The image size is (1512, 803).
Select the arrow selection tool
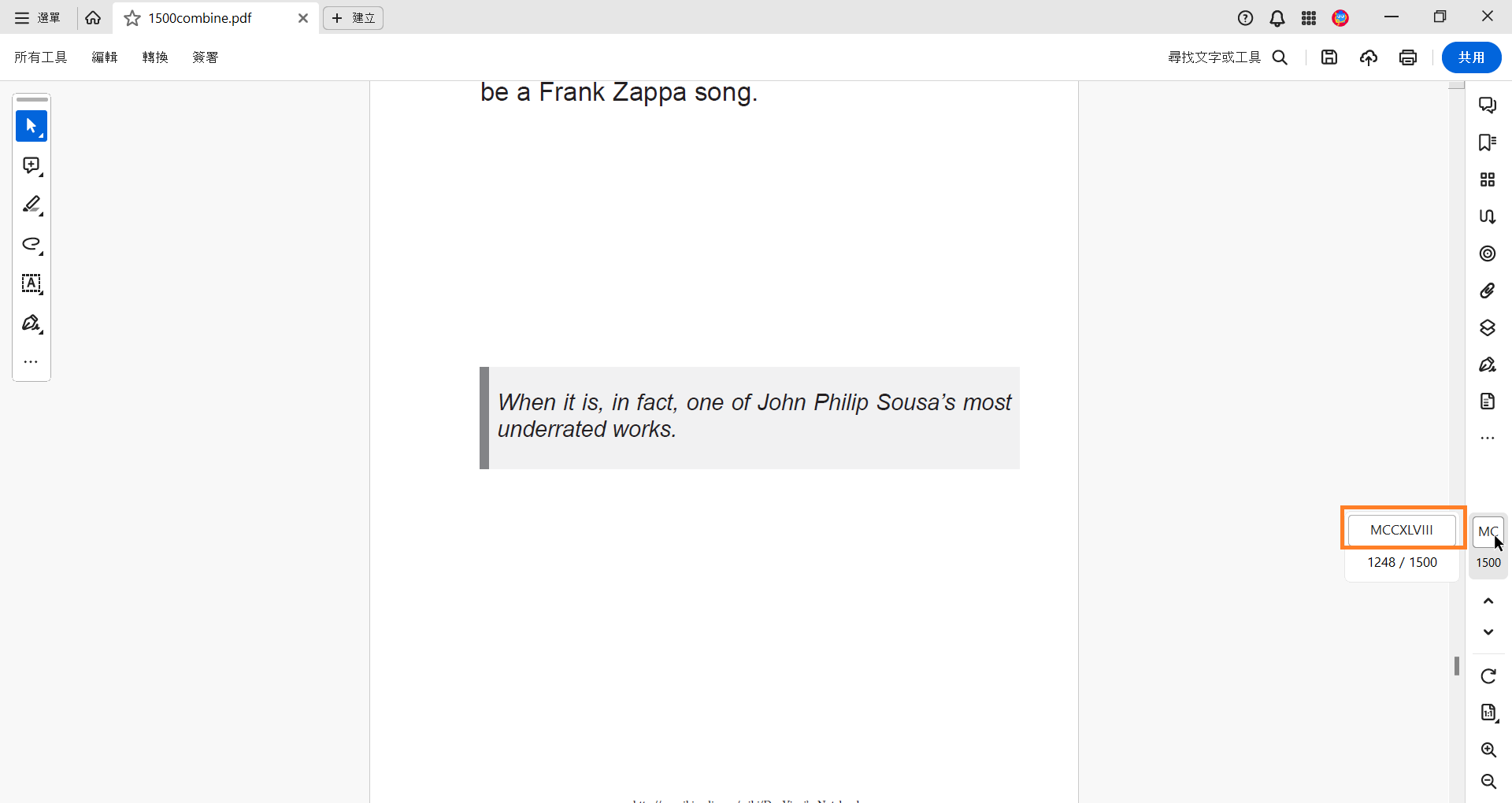31,126
